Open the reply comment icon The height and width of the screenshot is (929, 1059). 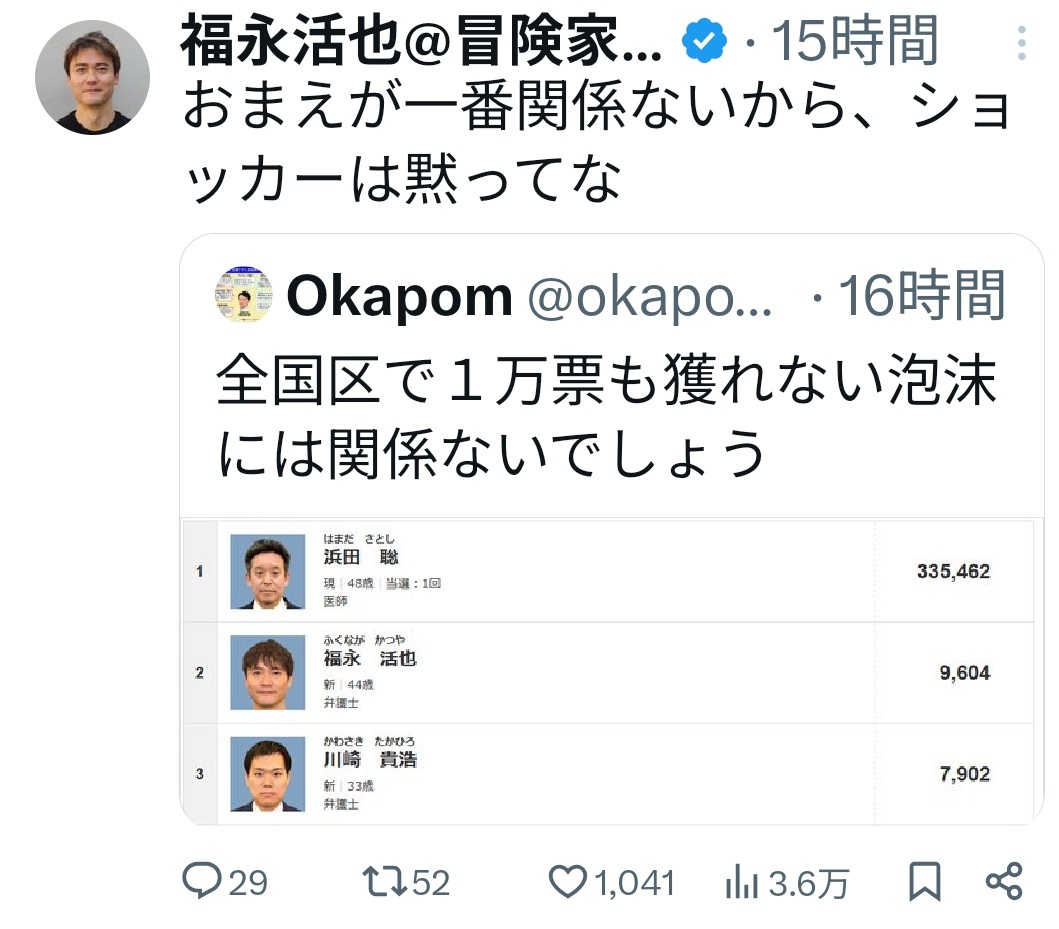[x=202, y=881]
